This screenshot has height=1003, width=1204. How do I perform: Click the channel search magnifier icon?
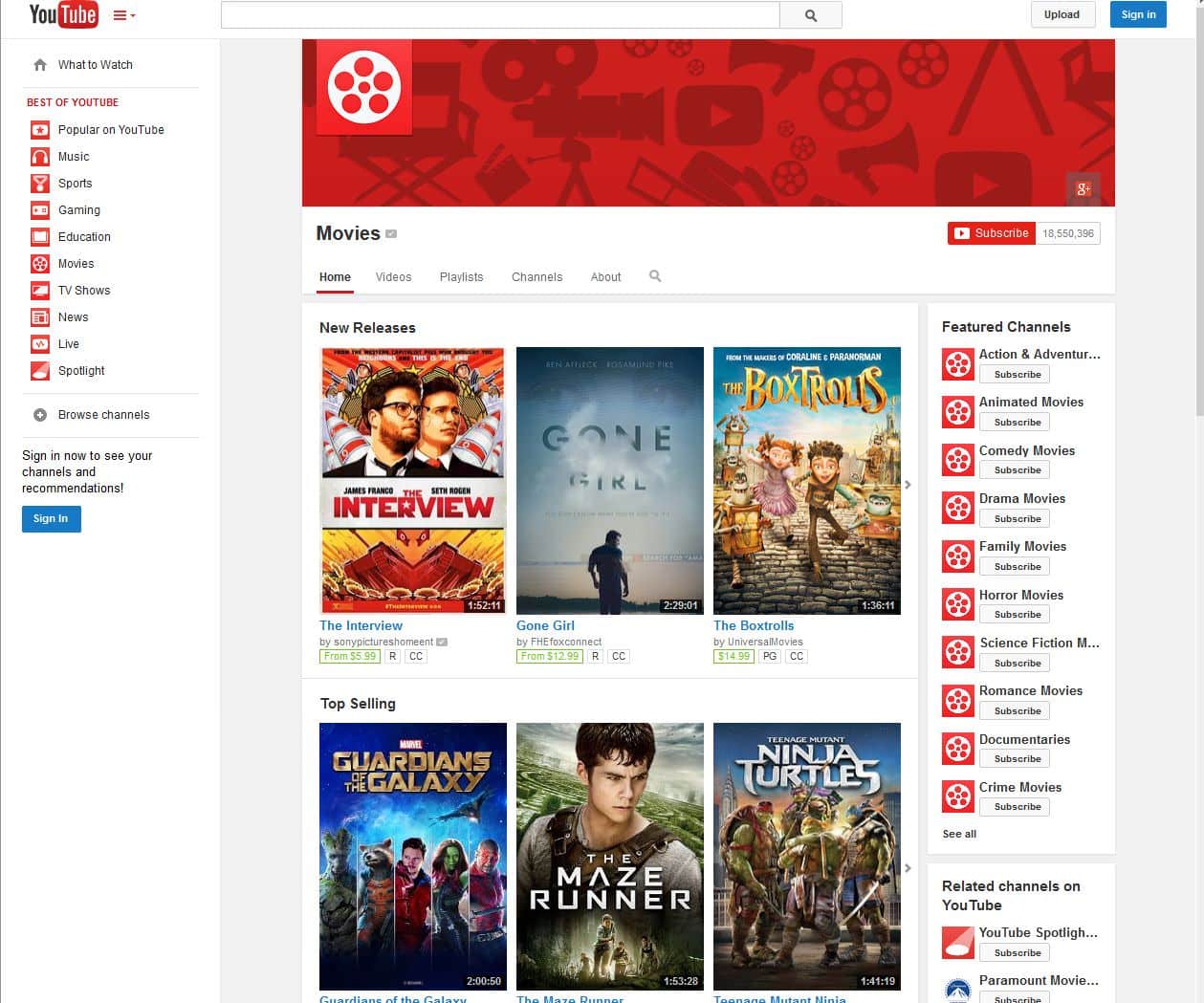[655, 276]
